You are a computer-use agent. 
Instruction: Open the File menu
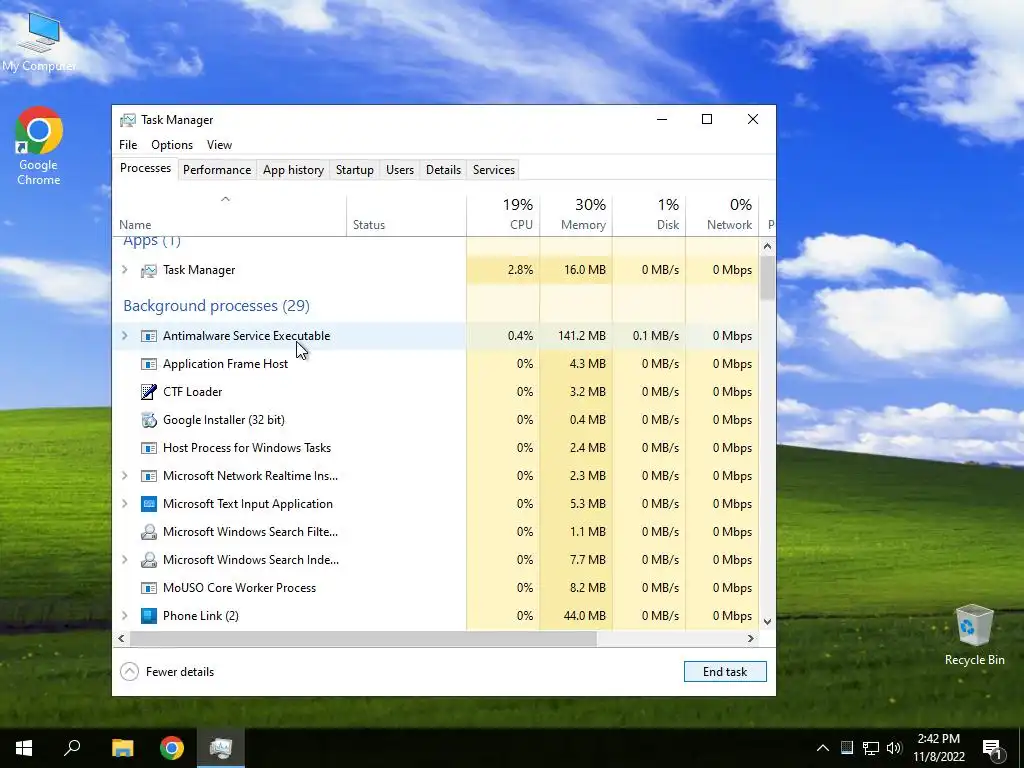[x=128, y=145]
